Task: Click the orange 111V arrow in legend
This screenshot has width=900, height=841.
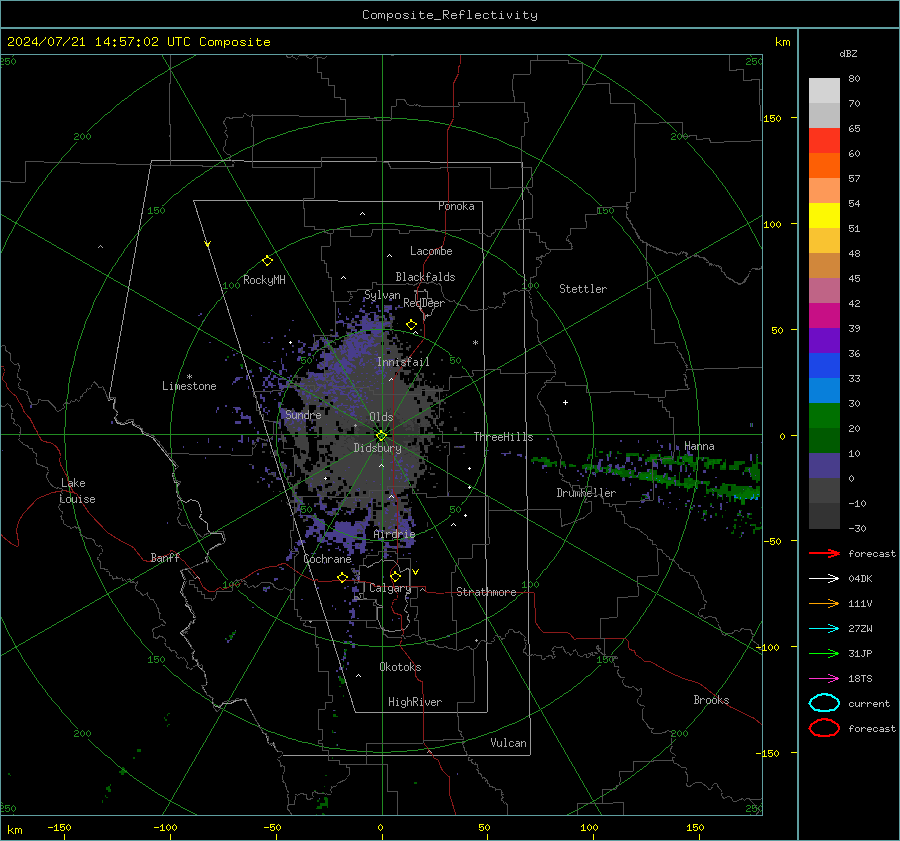Action: point(824,603)
